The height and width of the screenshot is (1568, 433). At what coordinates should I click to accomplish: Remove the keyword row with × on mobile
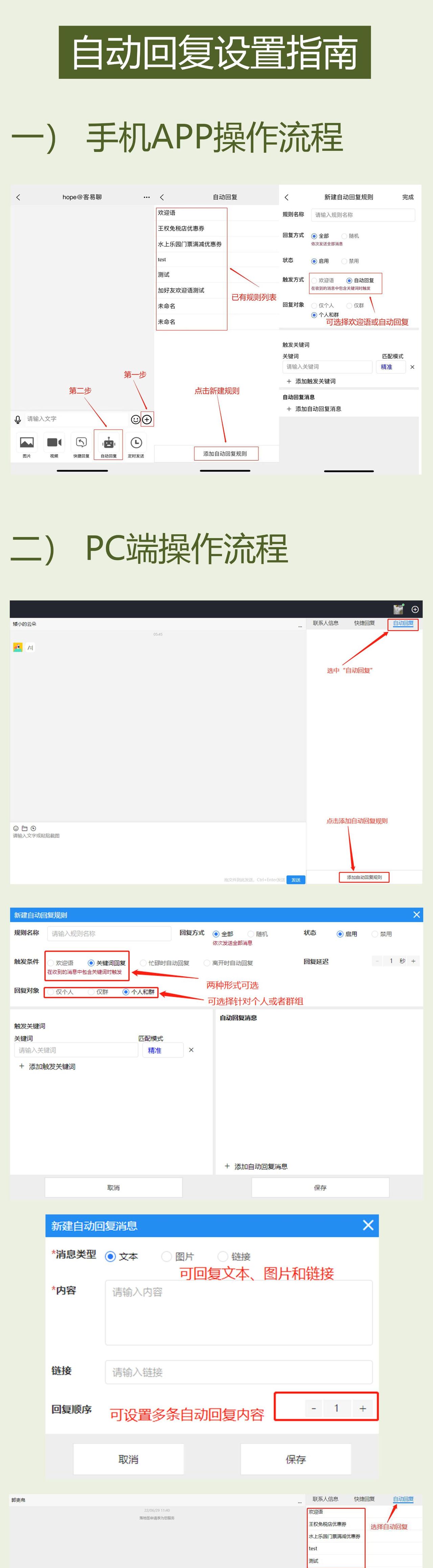point(412,367)
